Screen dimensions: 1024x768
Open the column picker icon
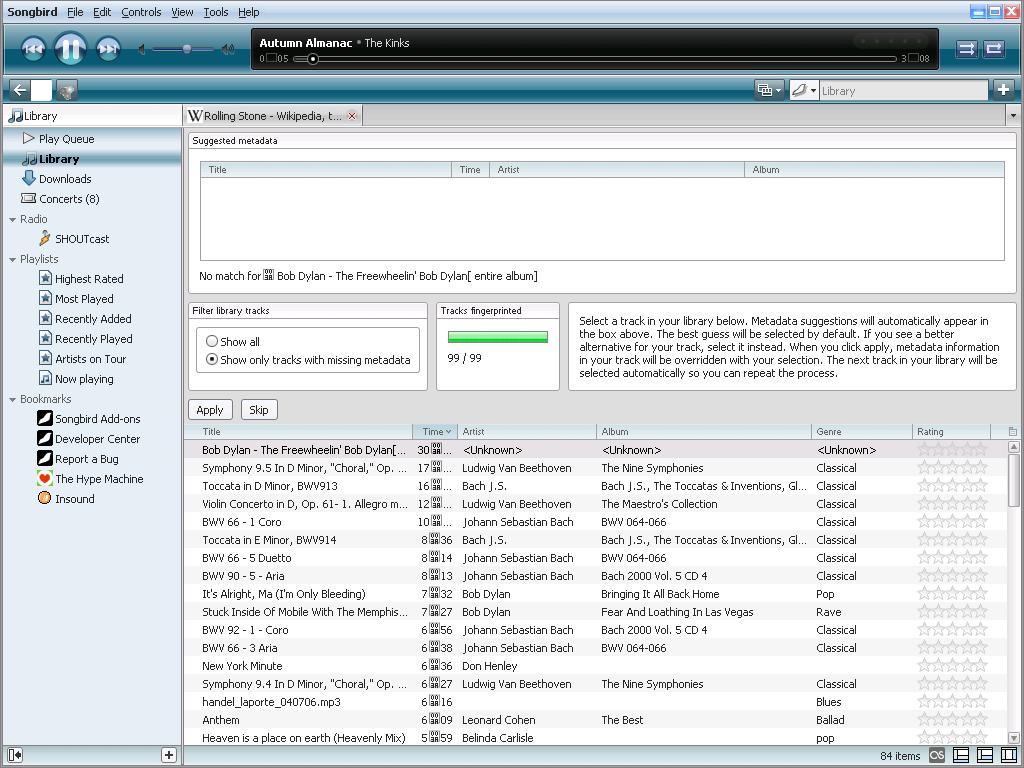(1013, 431)
